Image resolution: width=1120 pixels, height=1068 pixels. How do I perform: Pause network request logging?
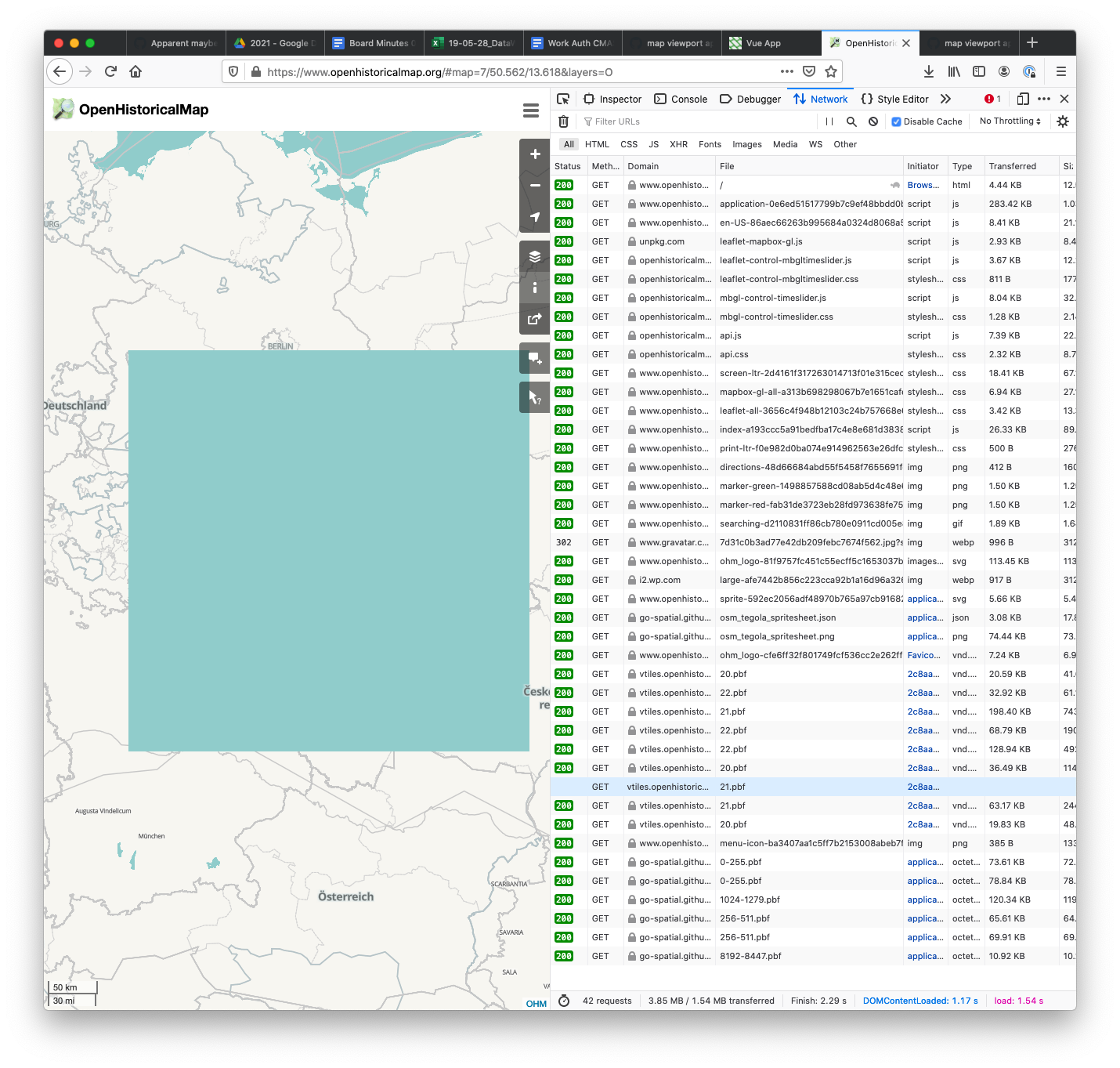tap(829, 121)
